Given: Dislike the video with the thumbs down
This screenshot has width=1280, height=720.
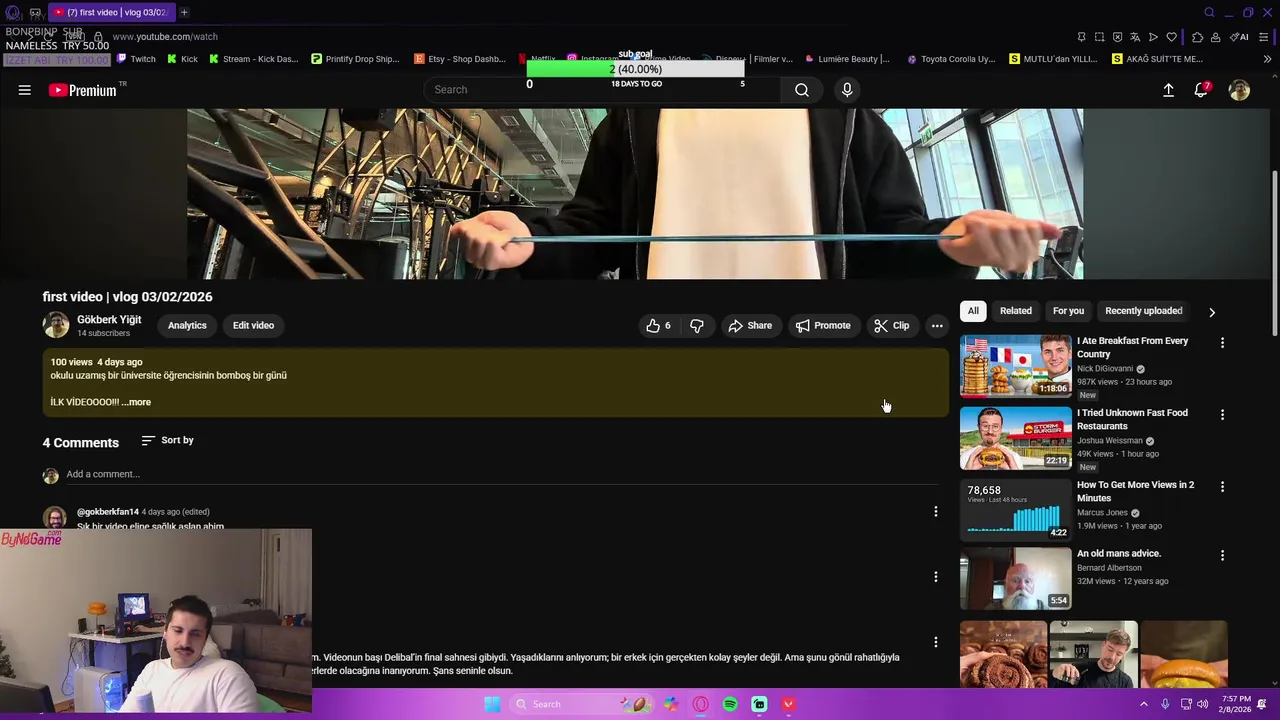Looking at the screenshot, I should pyautogui.click(x=697, y=325).
